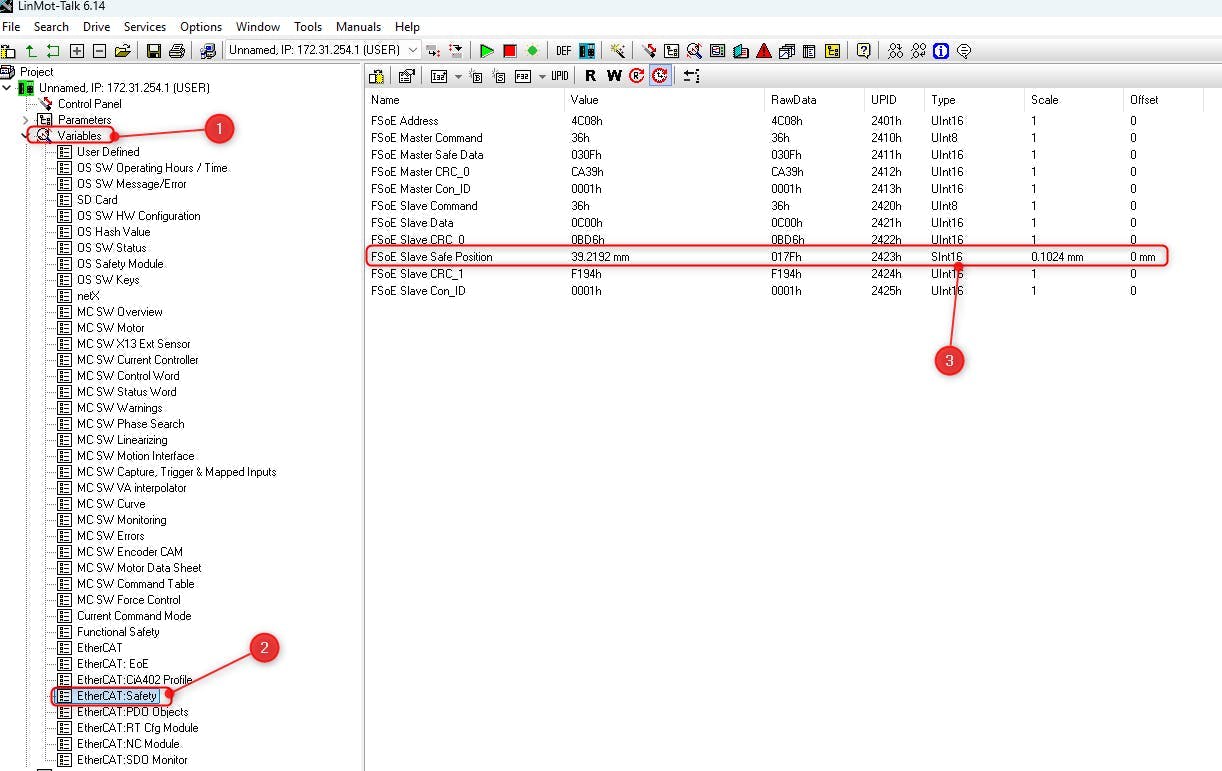Select Functional Safety in variables tree
Screen dimensions: 1222x771
(x=118, y=632)
